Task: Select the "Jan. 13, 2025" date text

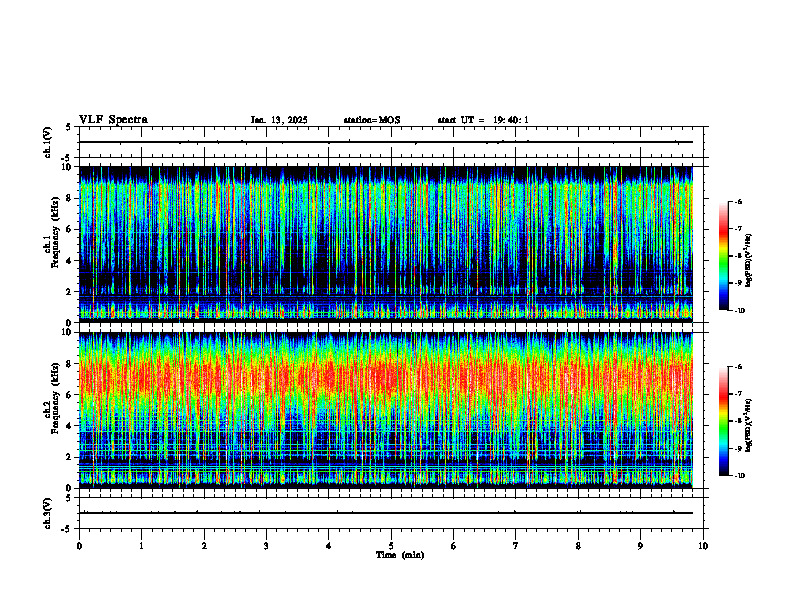Action: [279, 120]
